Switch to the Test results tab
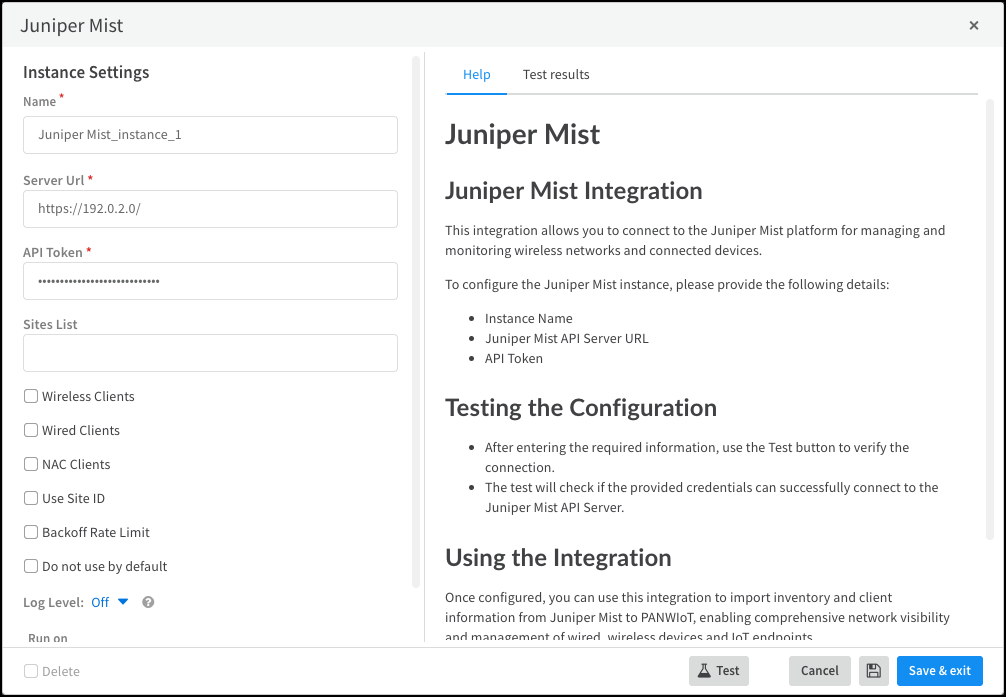Screen dimensions: 1006x697 [x=556, y=75]
